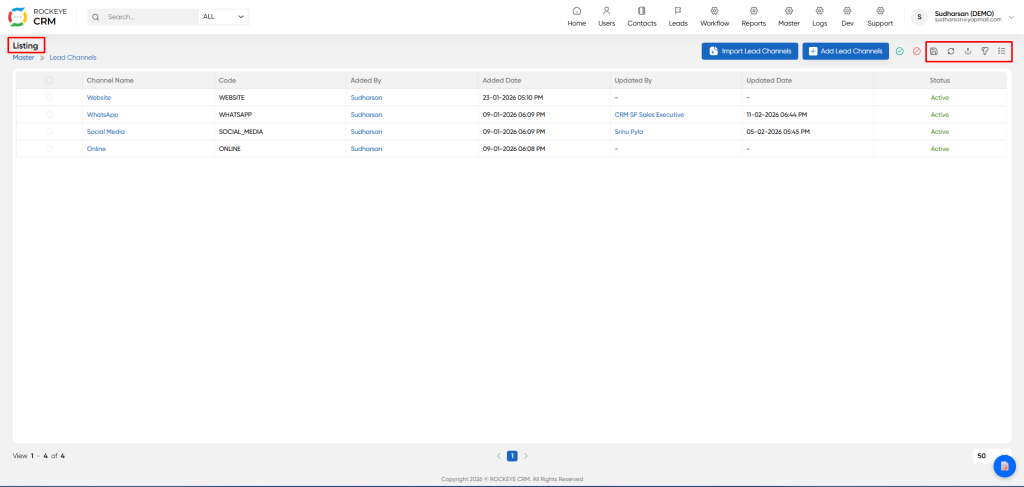Open the Workflow menu
The image size is (1024, 487).
point(714,17)
